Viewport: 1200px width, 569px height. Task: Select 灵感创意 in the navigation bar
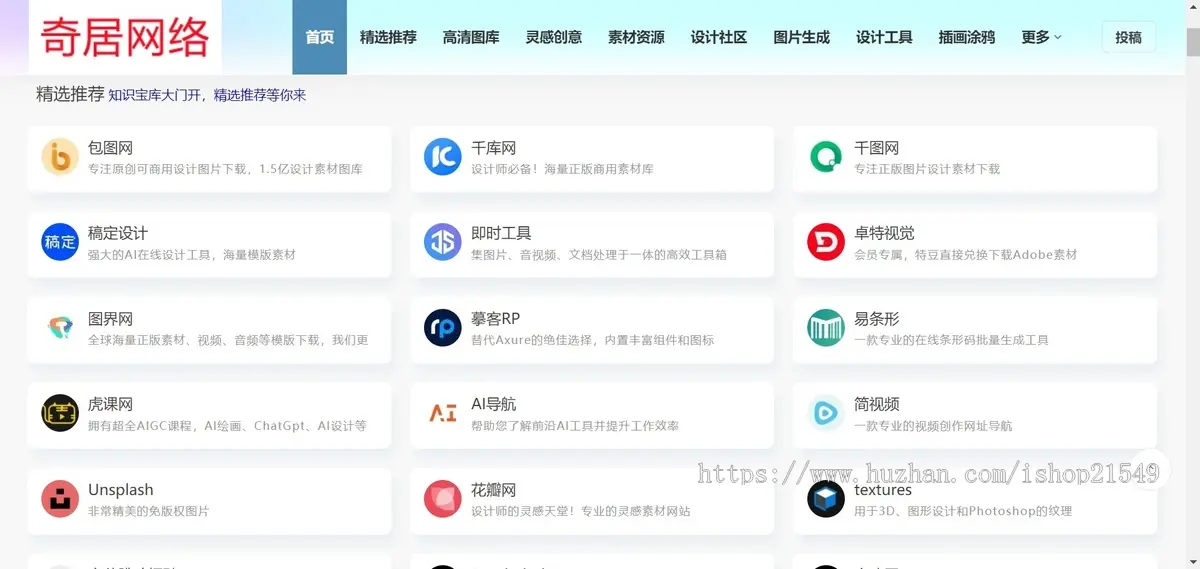(554, 37)
